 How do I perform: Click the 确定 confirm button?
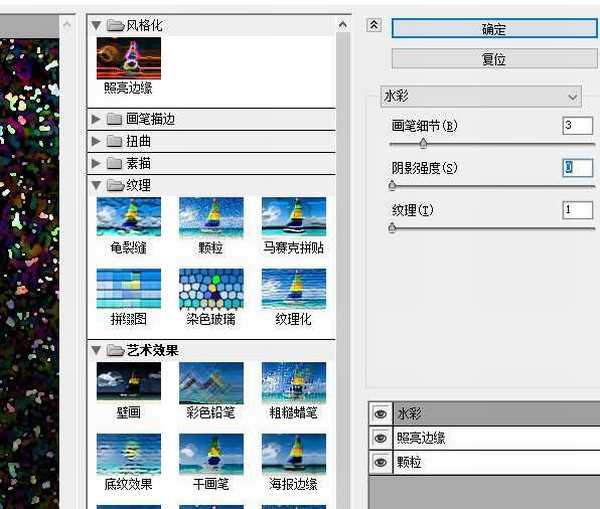coord(493,29)
